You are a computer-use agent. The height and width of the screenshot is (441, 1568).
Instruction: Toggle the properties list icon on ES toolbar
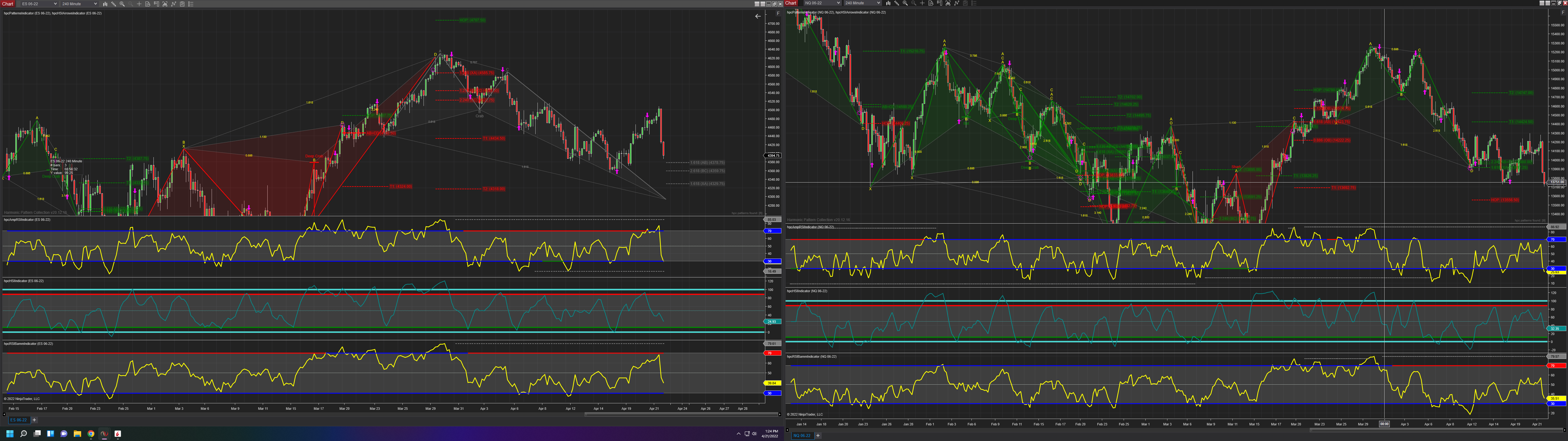pyautogui.click(x=191, y=4)
